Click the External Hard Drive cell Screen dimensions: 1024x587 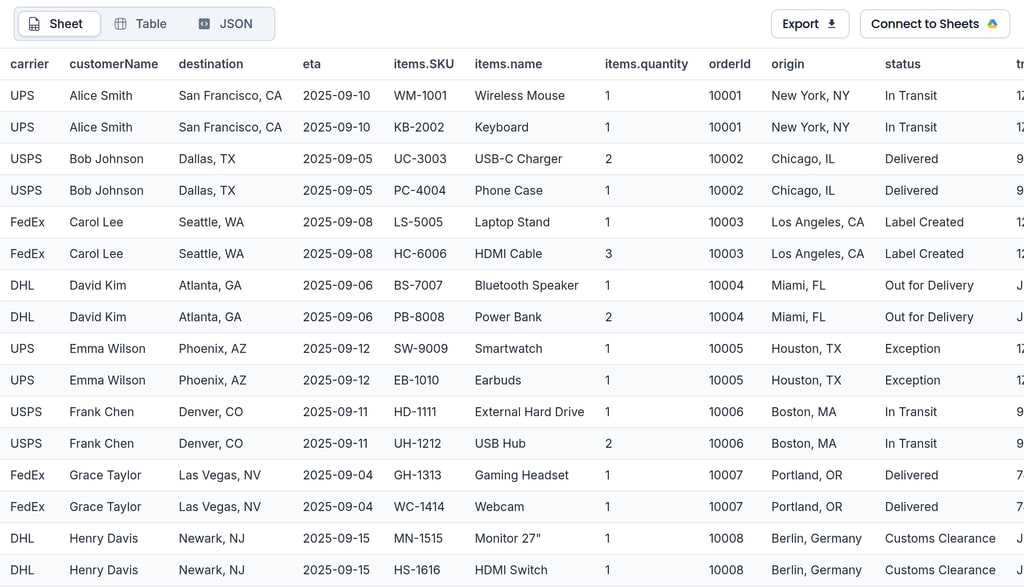click(530, 412)
